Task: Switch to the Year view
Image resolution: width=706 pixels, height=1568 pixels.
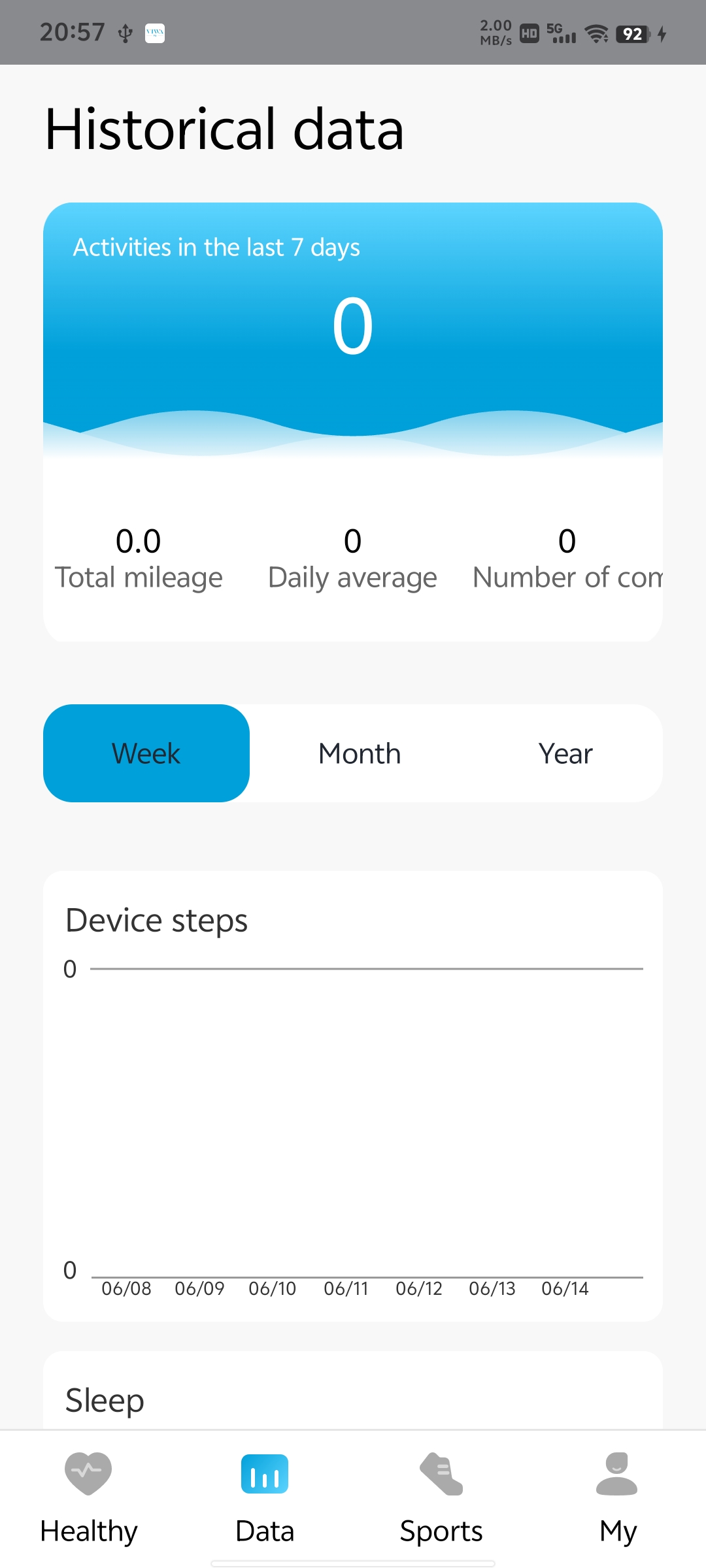Action: 565,753
